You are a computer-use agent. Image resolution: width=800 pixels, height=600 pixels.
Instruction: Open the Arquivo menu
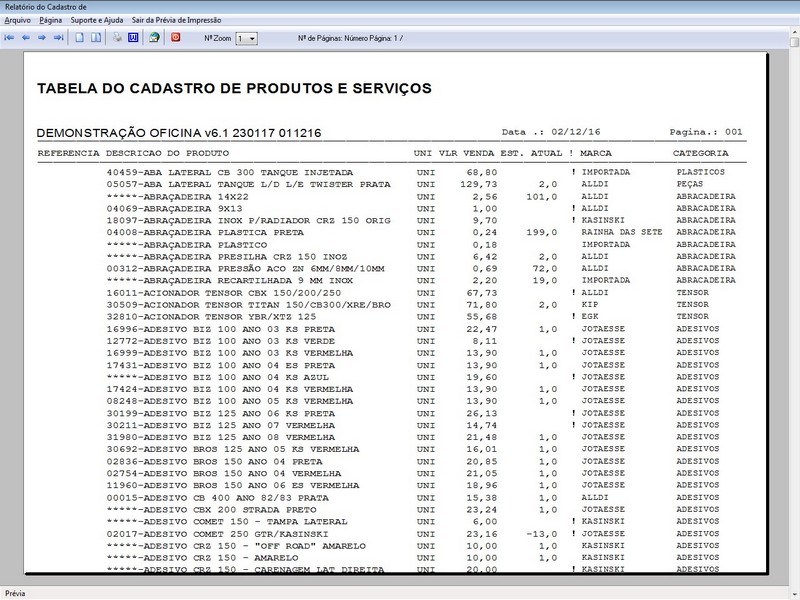click(18, 18)
